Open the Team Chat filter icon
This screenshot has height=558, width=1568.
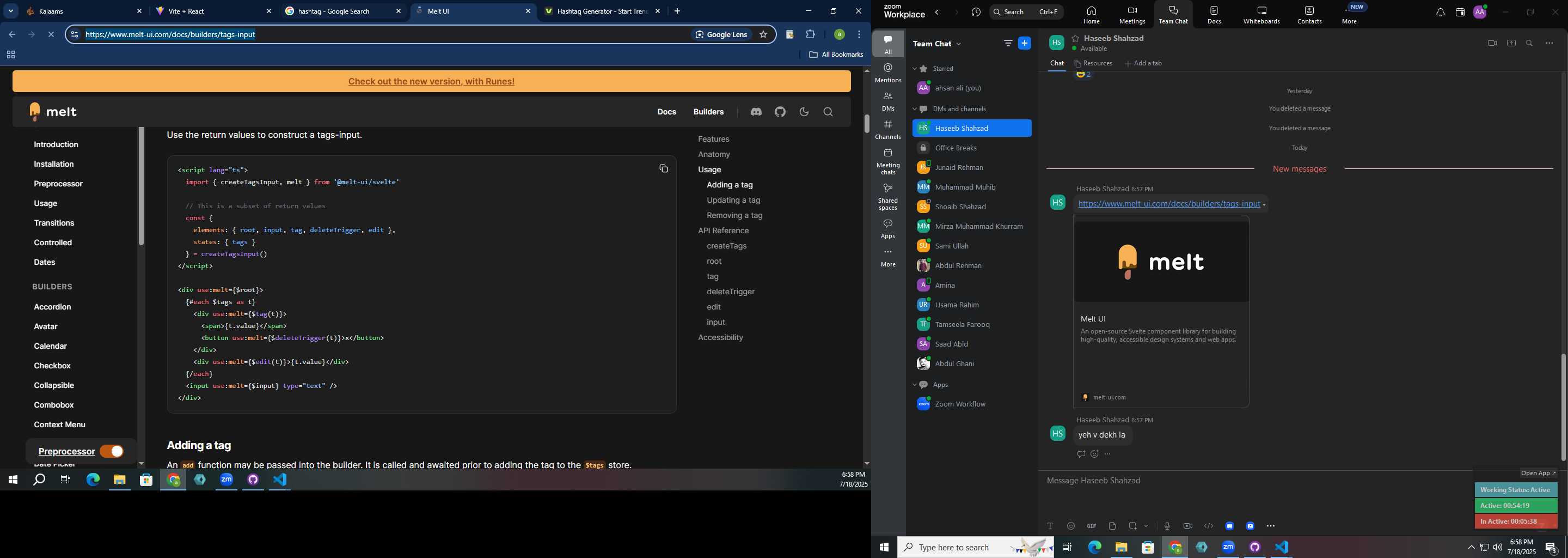point(1007,43)
